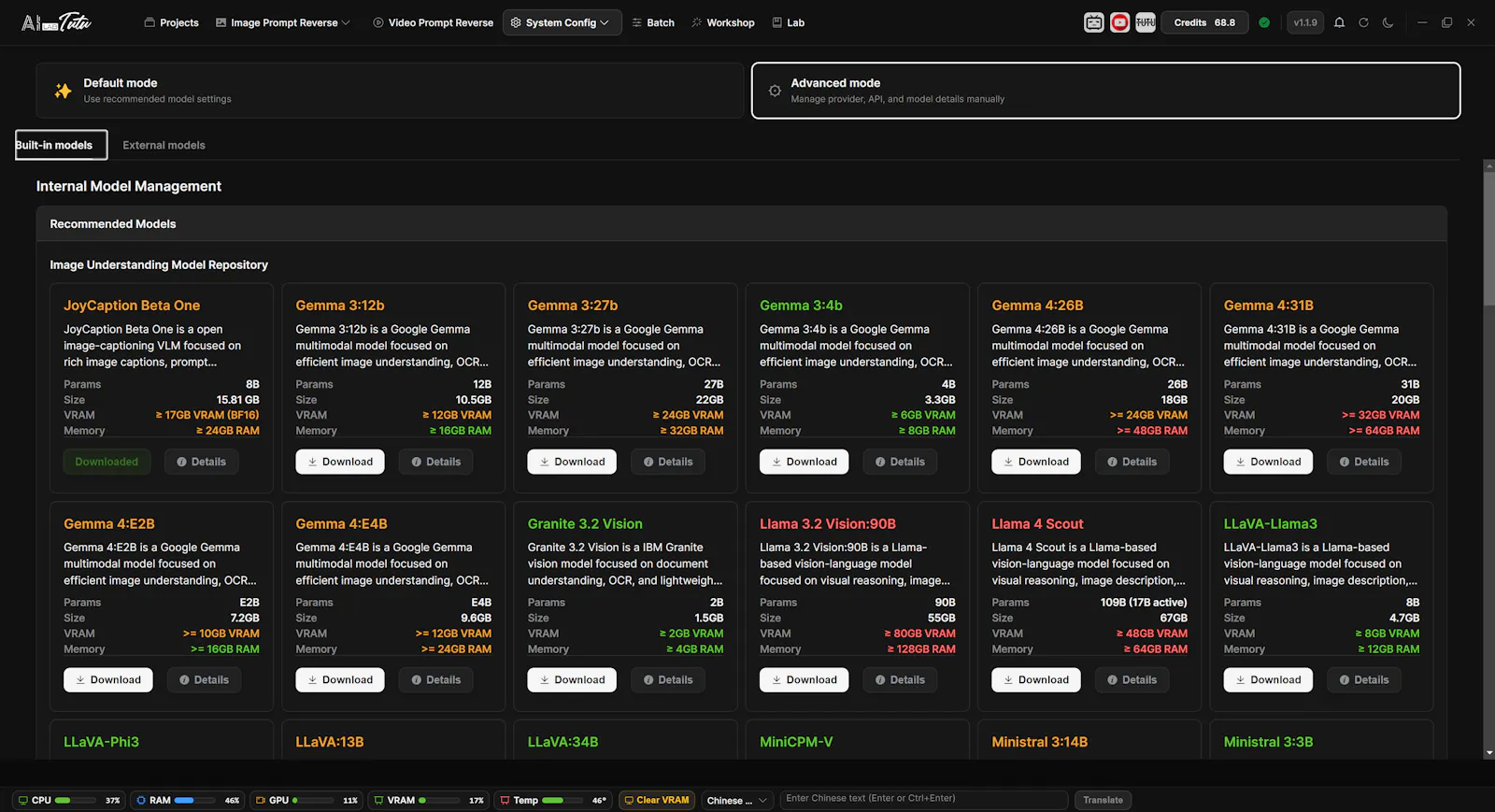Download the Gemma 3:4b model
This screenshot has width=1495, height=812.
[804, 462]
